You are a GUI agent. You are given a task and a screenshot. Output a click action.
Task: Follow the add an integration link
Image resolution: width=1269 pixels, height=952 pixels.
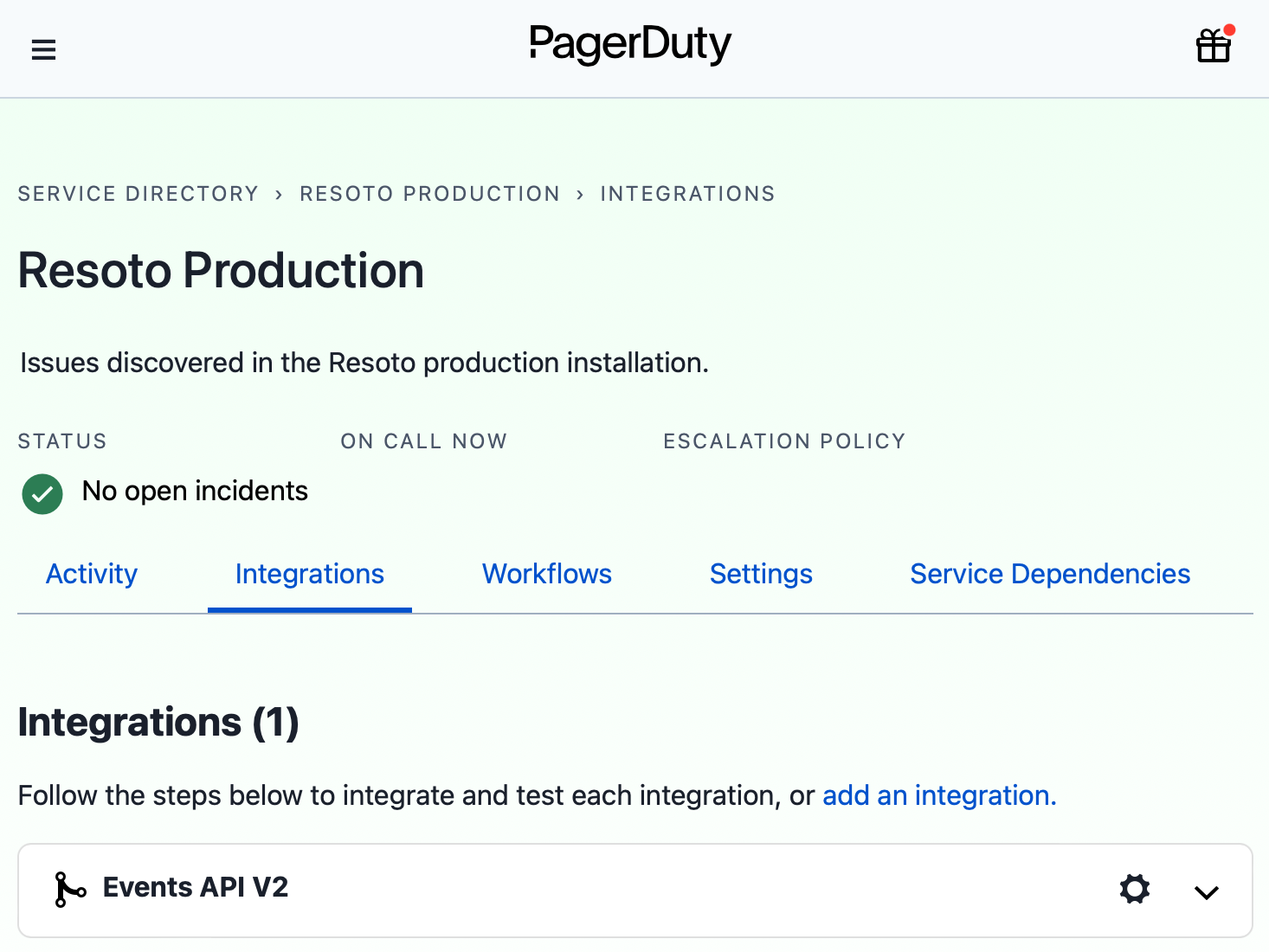939,795
